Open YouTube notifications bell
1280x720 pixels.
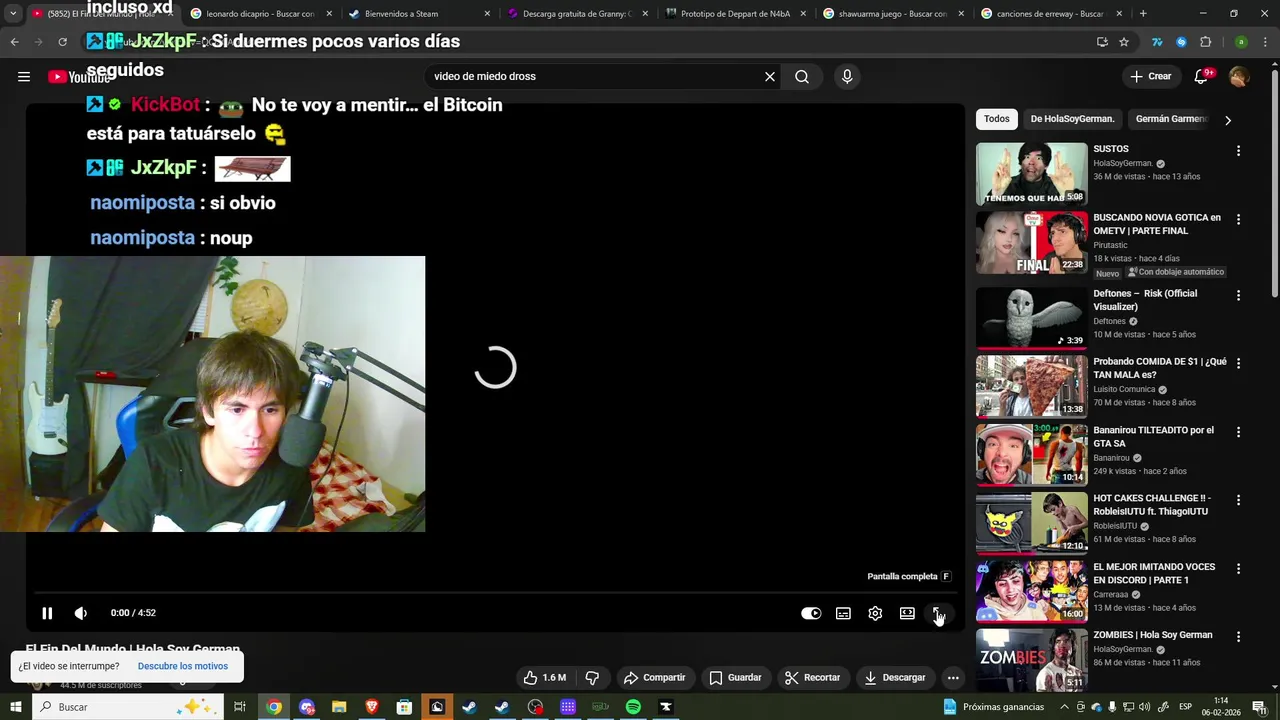pos(1201,76)
